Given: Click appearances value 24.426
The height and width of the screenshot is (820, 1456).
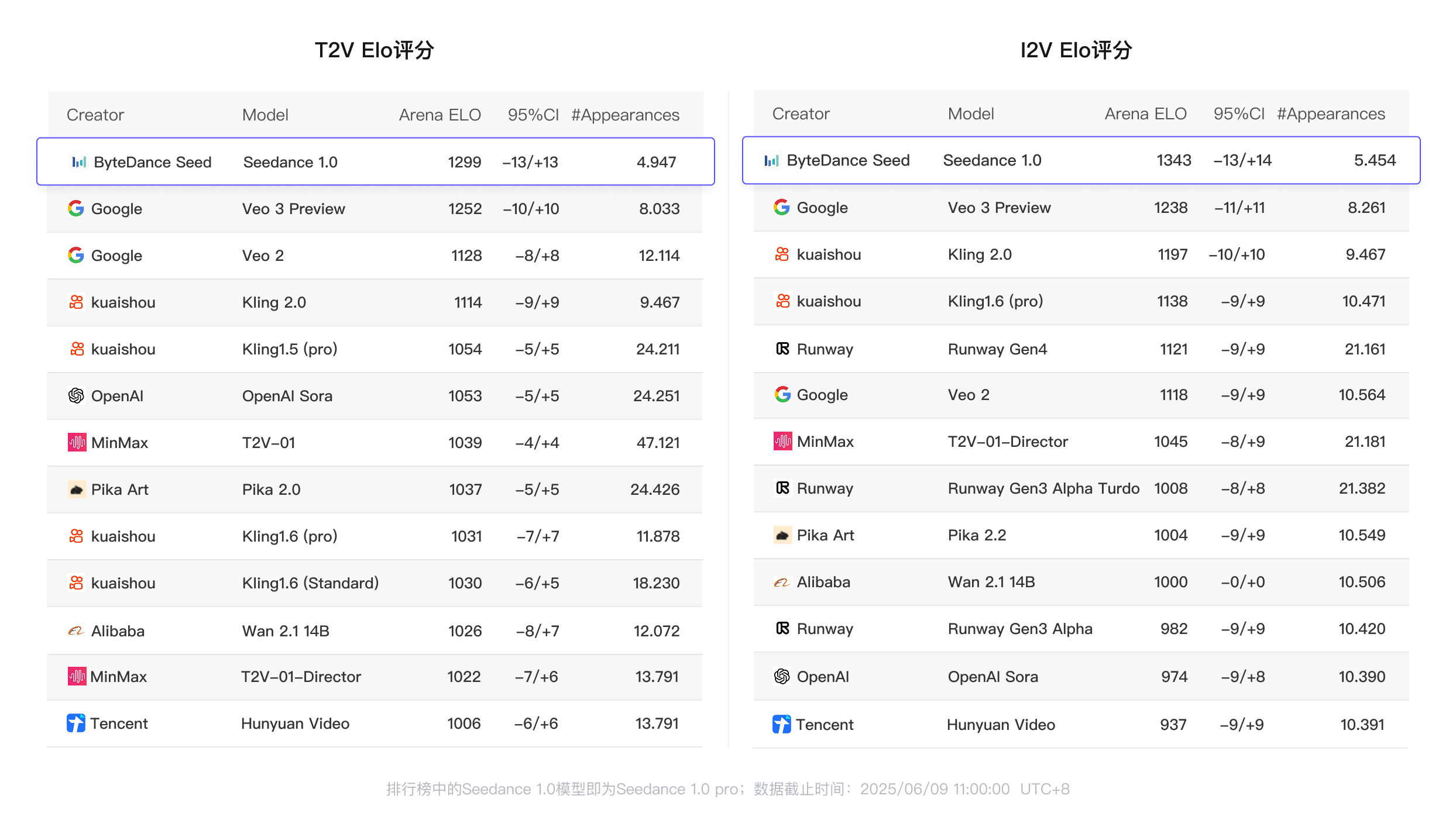Looking at the screenshot, I should point(655,490).
